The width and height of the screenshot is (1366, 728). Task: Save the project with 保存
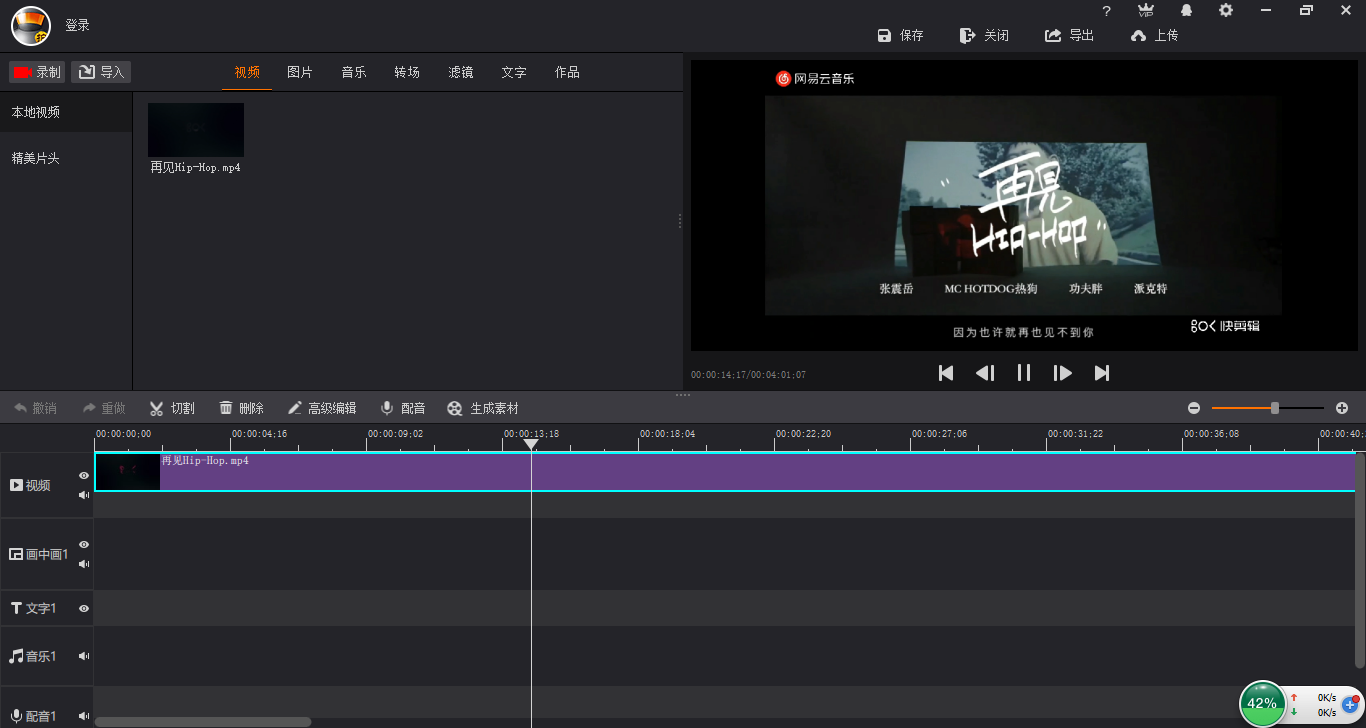tap(900, 35)
